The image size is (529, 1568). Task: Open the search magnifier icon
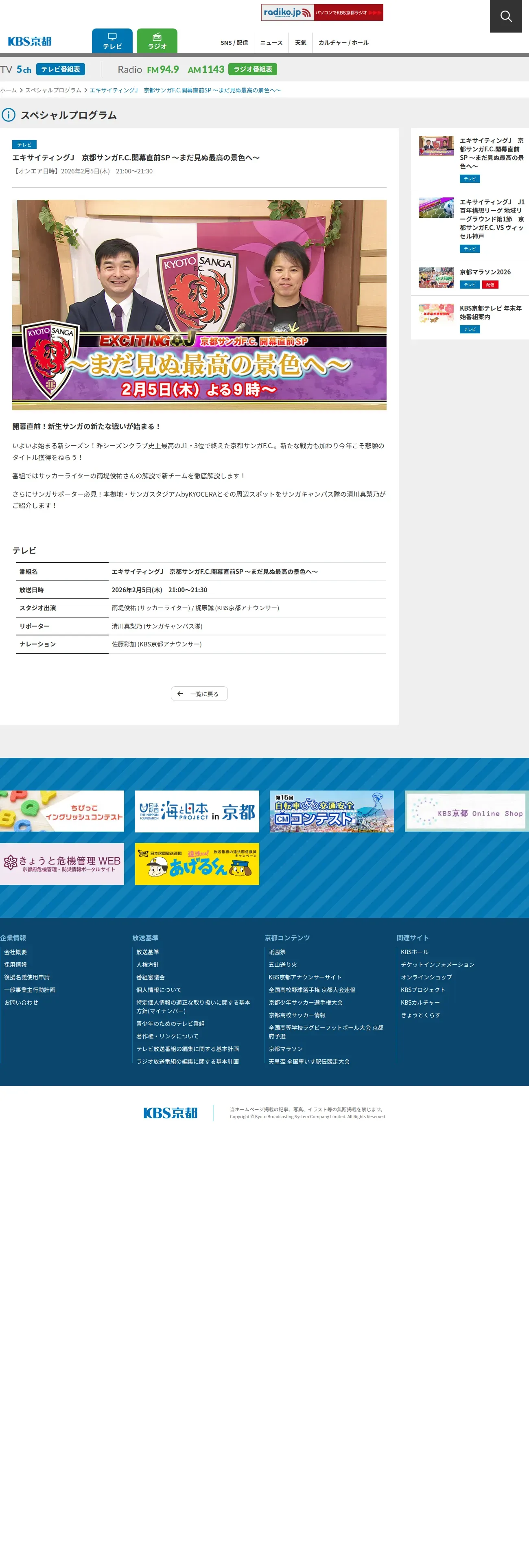click(x=506, y=16)
